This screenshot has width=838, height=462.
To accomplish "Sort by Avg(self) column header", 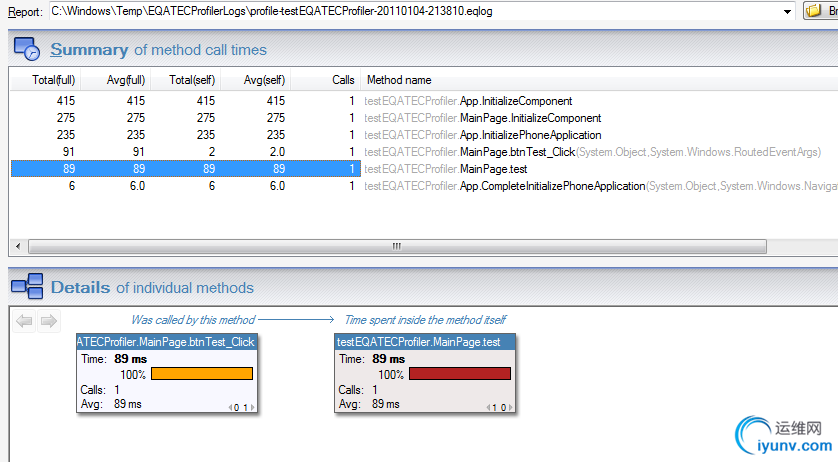I will pyautogui.click(x=255, y=80).
